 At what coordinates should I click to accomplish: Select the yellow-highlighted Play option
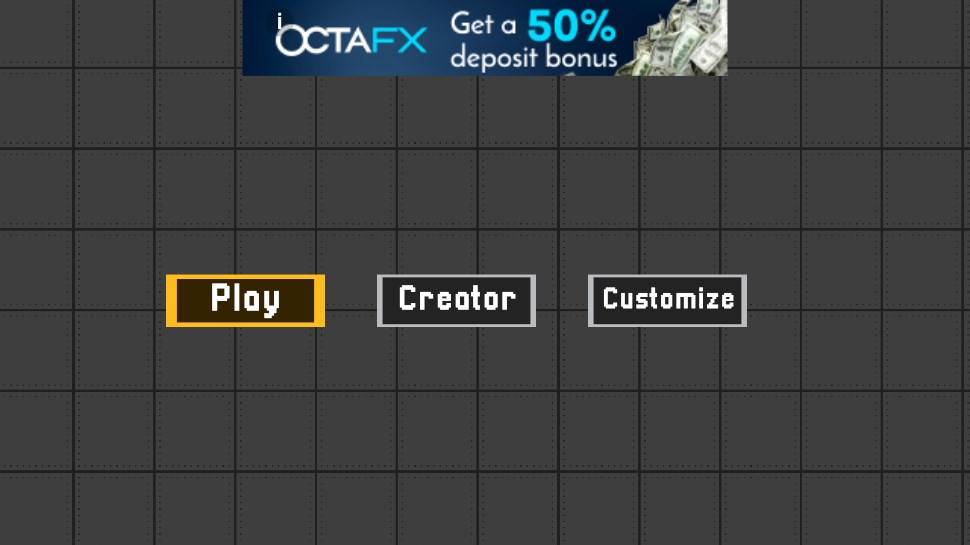point(246,301)
